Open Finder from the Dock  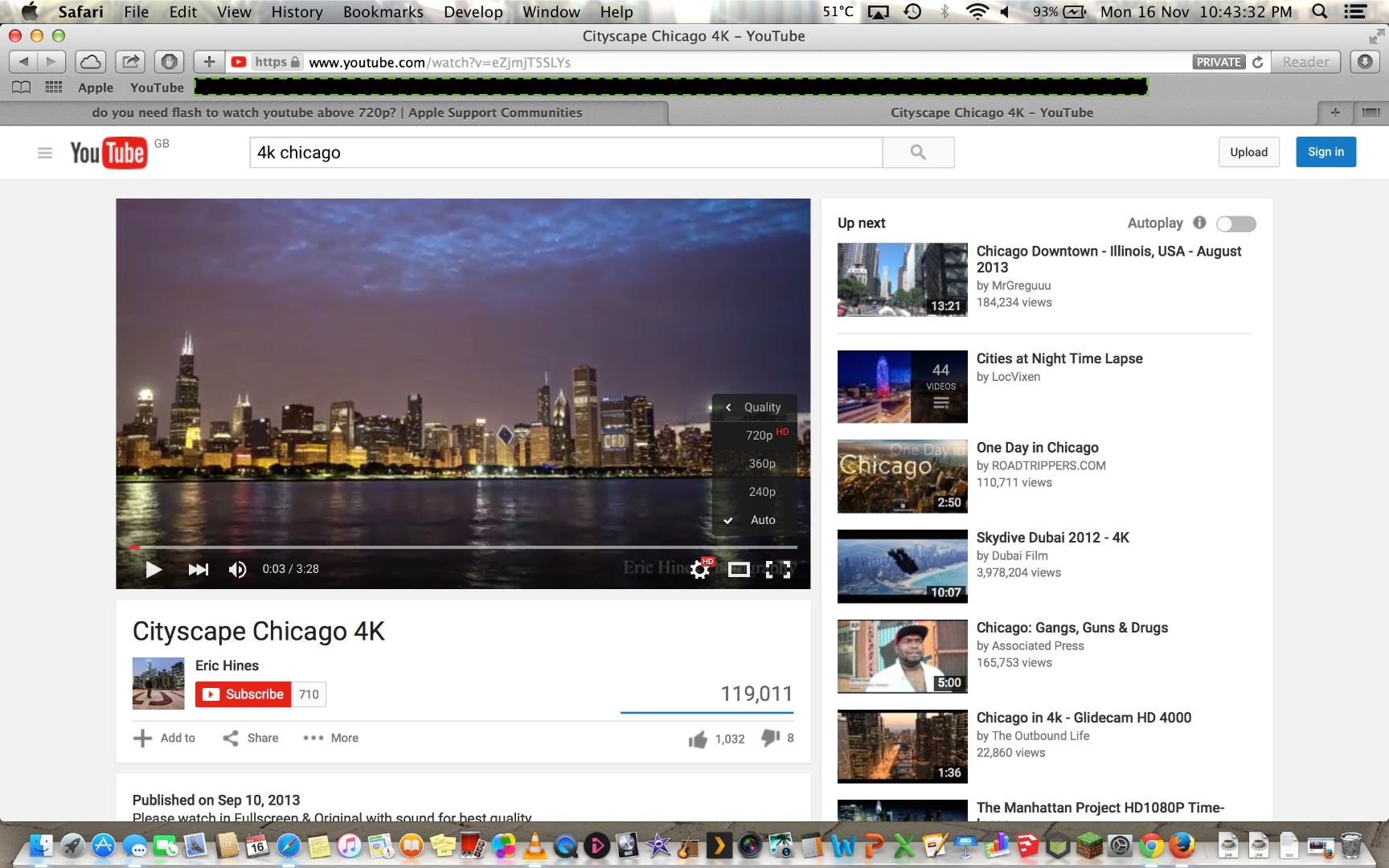pyautogui.click(x=41, y=845)
